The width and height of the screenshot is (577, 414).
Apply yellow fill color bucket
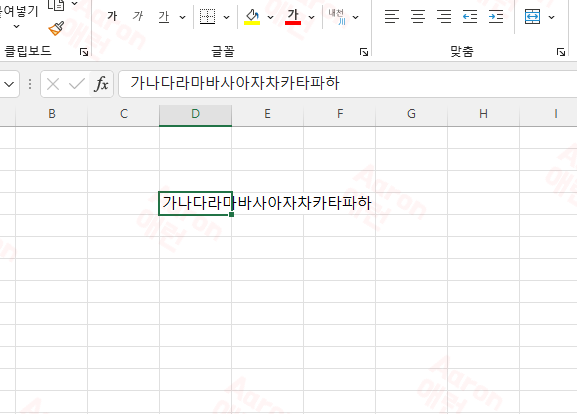252,17
